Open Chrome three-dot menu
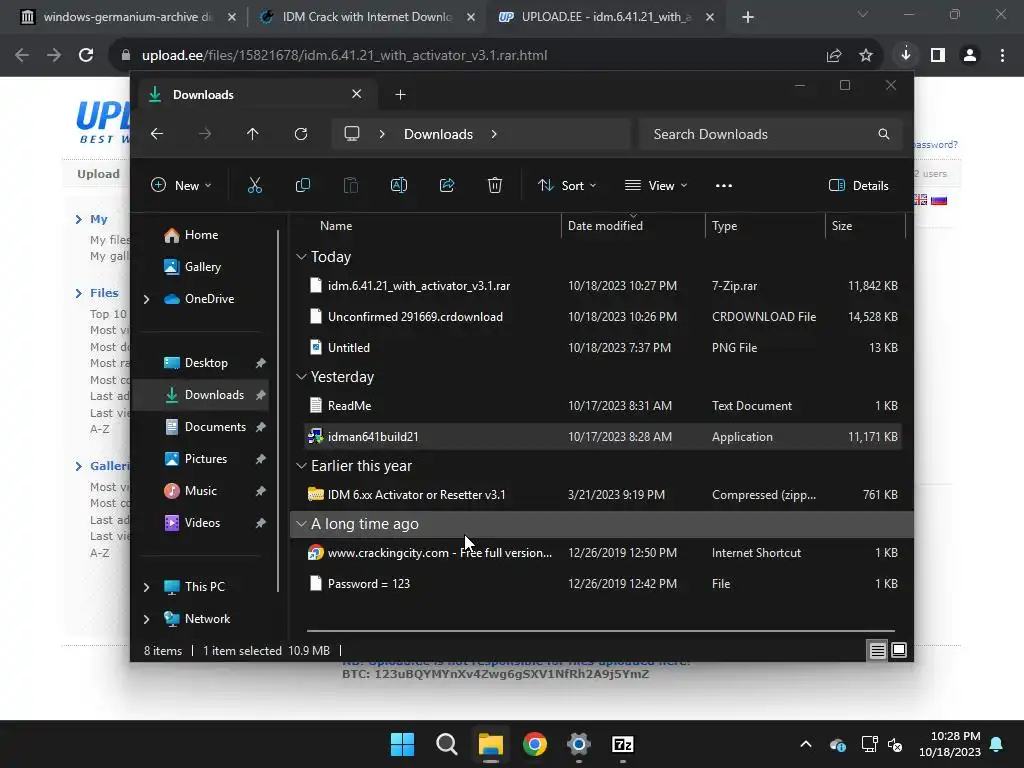1024x768 pixels. click(1002, 56)
